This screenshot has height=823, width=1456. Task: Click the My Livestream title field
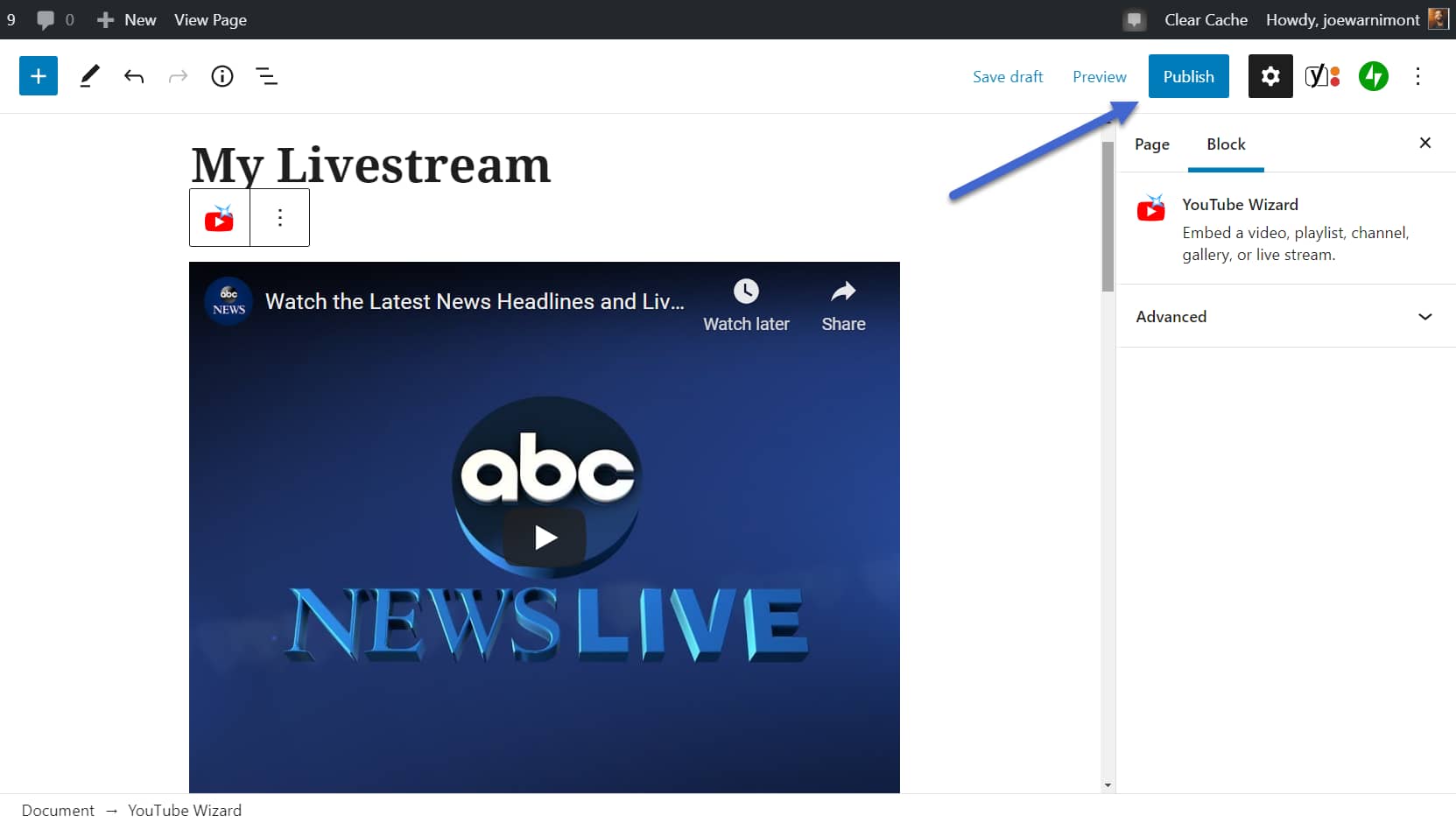pos(371,165)
